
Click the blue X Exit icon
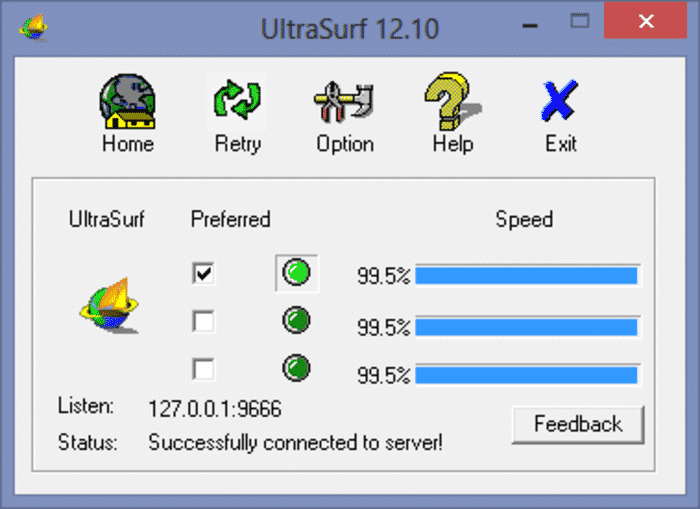pos(560,101)
